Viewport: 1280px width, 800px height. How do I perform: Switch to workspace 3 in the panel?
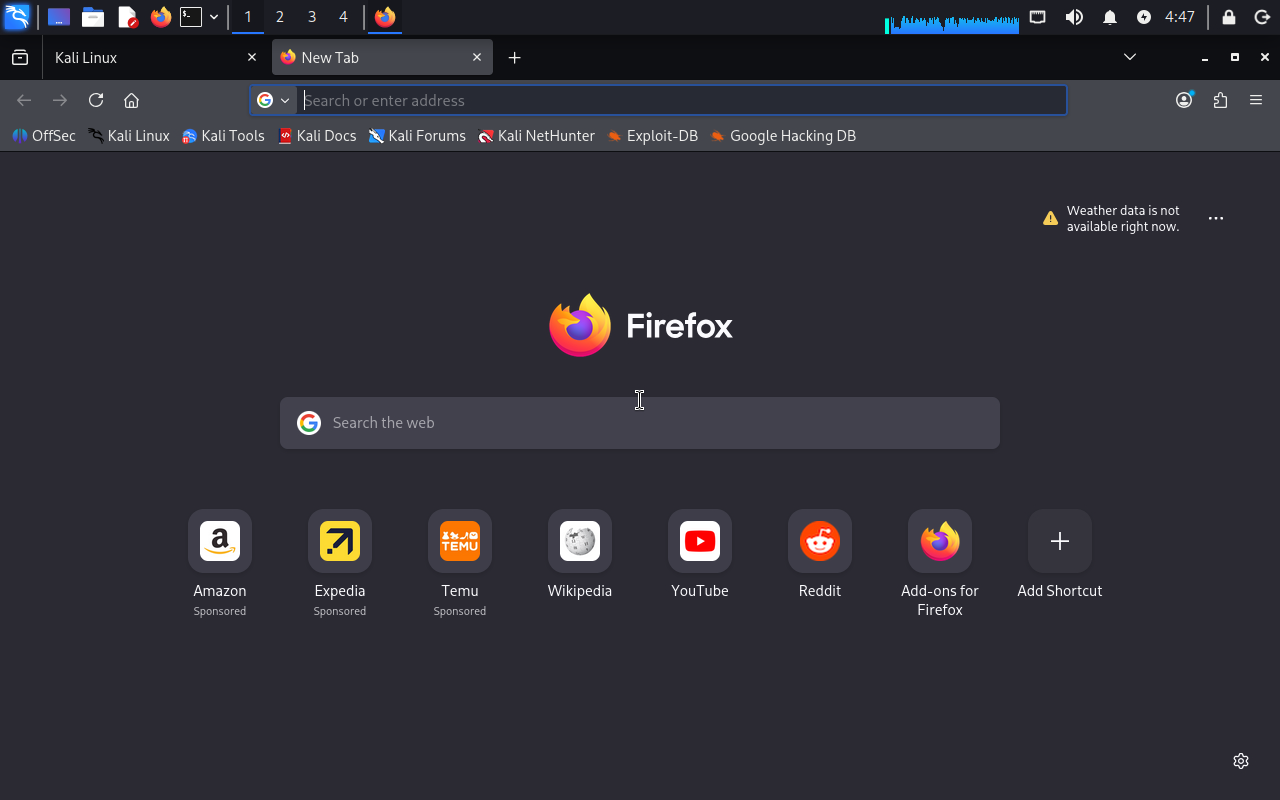point(312,17)
